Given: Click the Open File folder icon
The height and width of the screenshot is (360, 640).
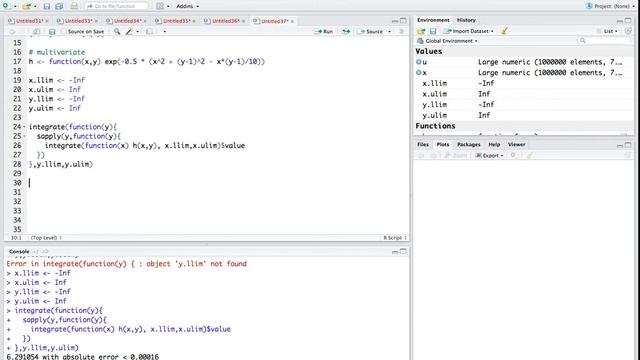Looking at the screenshot, I should click(x=27, y=6).
